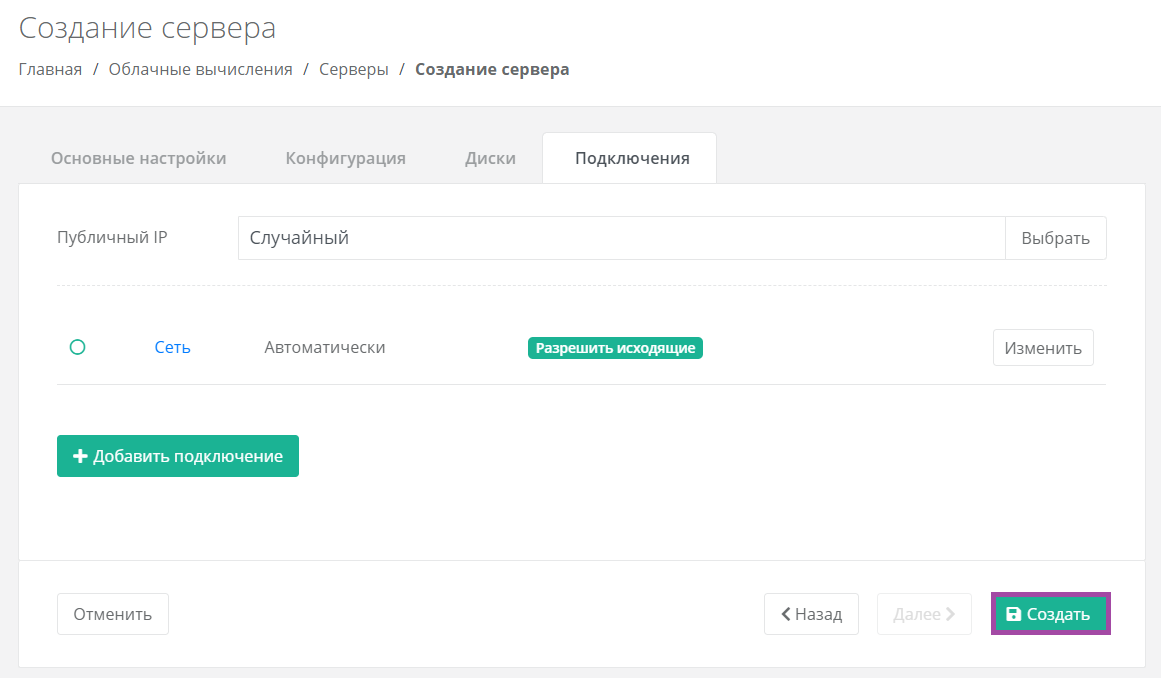Toggle the Разрешить исходящие badge
Image resolution: width=1161 pixels, height=678 pixels.
tap(615, 348)
